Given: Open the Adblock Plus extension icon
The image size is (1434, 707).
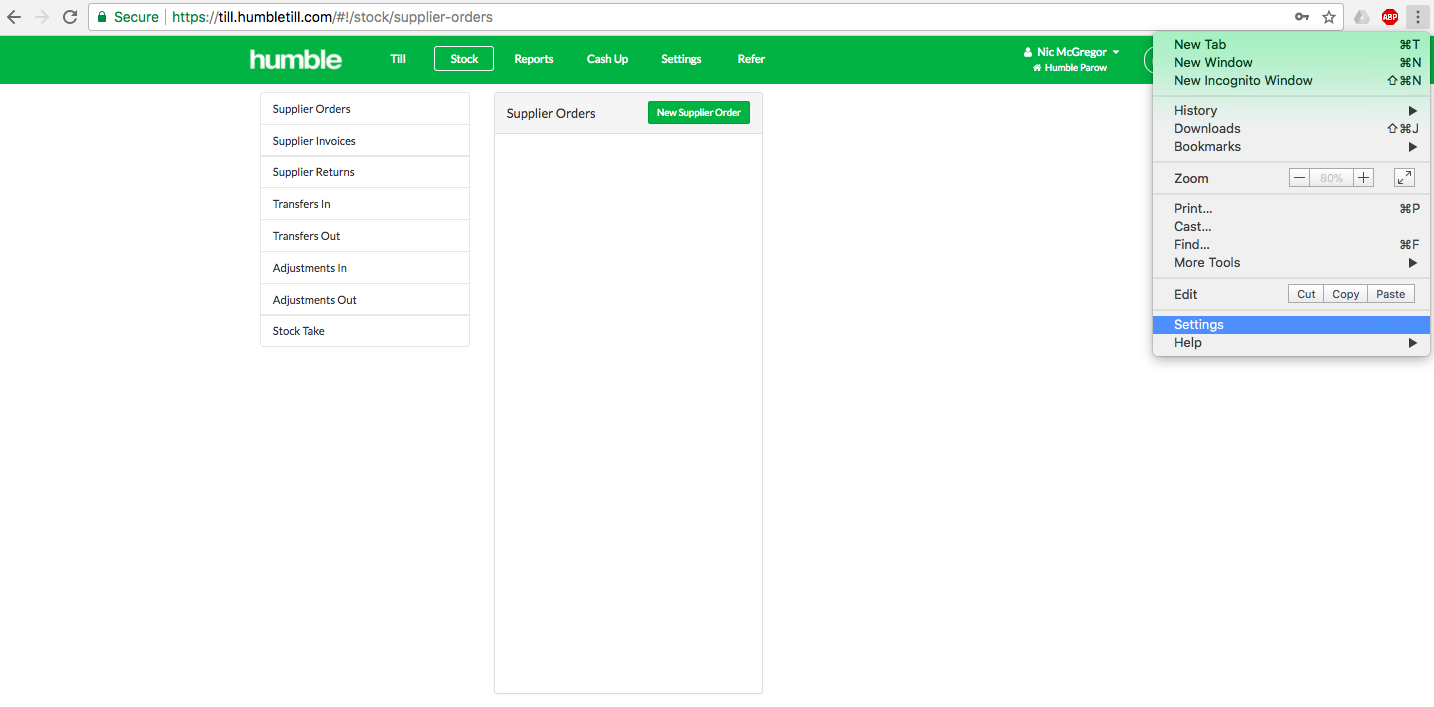Looking at the screenshot, I should (1390, 17).
